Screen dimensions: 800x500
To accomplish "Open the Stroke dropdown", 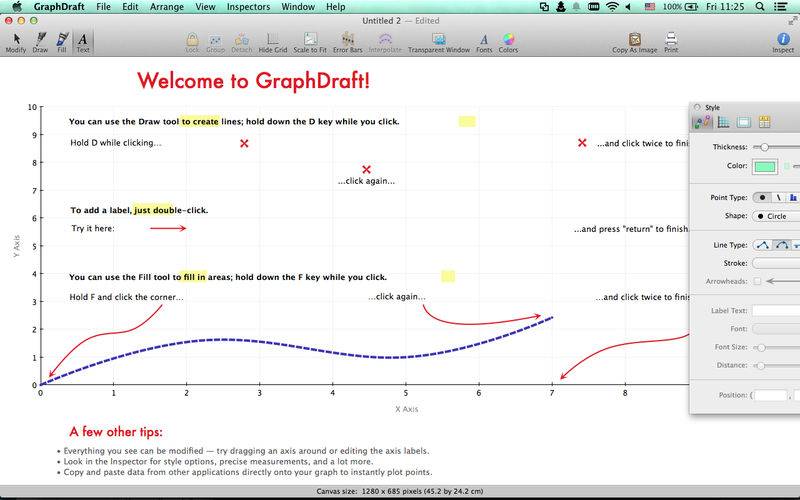I will click(x=776, y=263).
